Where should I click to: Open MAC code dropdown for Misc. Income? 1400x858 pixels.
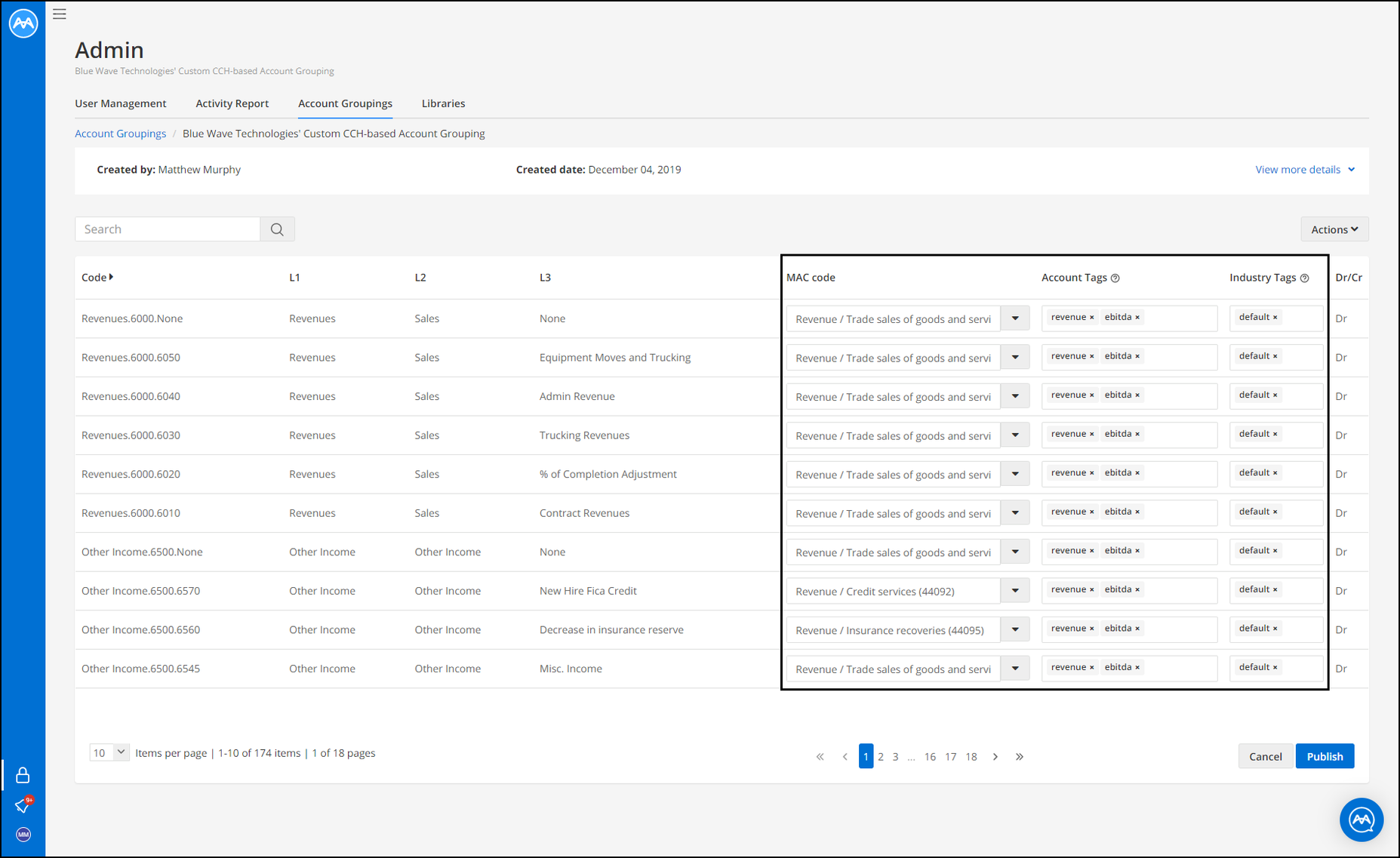click(x=1015, y=669)
